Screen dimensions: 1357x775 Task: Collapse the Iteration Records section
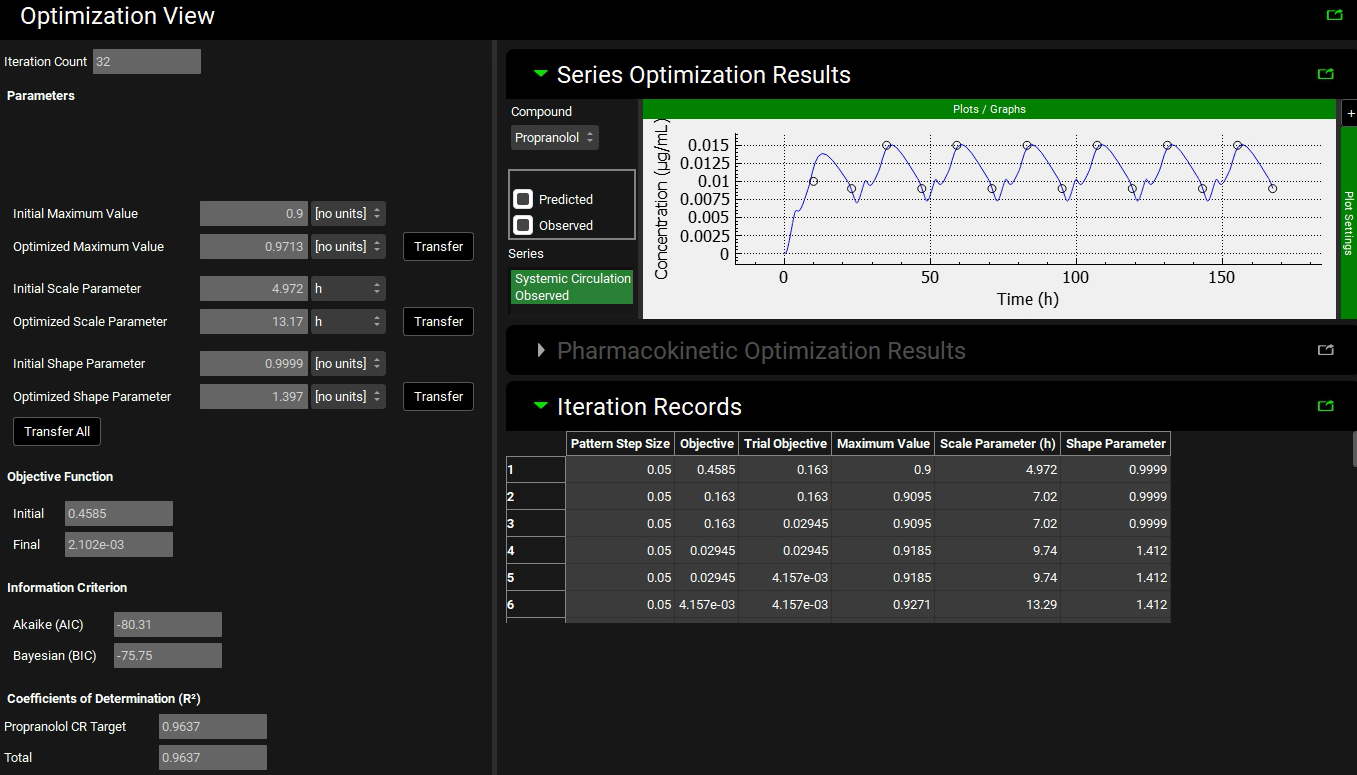pyautogui.click(x=541, y=406)
